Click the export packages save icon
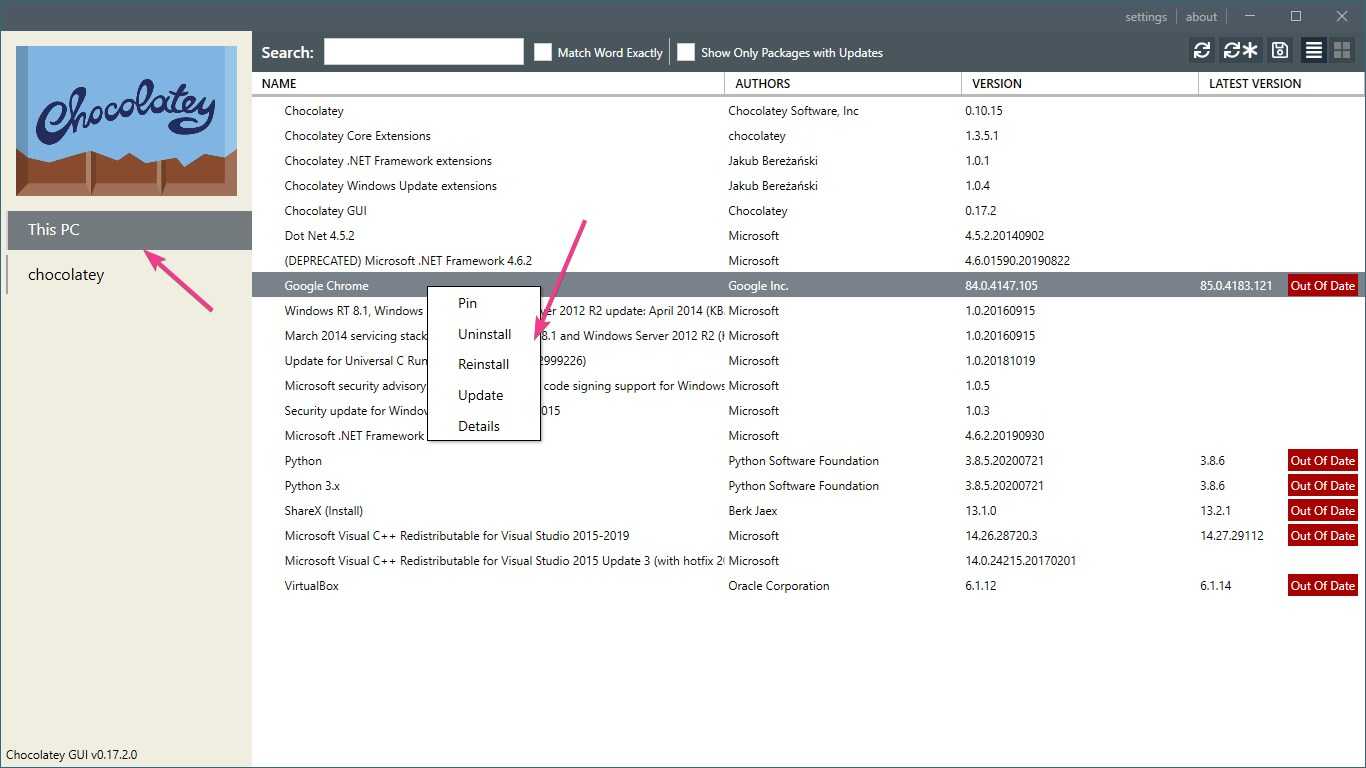This screenshot has width=1366, height=768. (1280, 51)
